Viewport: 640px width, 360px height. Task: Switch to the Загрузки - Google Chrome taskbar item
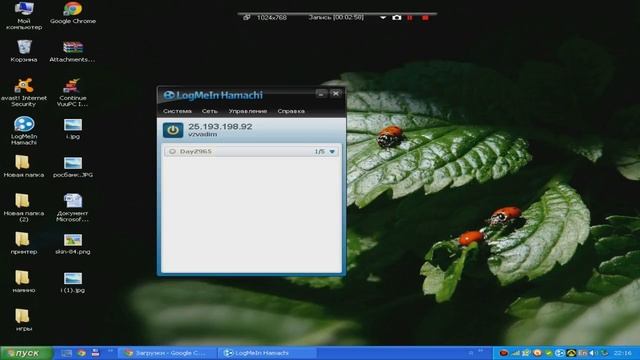coord(166,353)
